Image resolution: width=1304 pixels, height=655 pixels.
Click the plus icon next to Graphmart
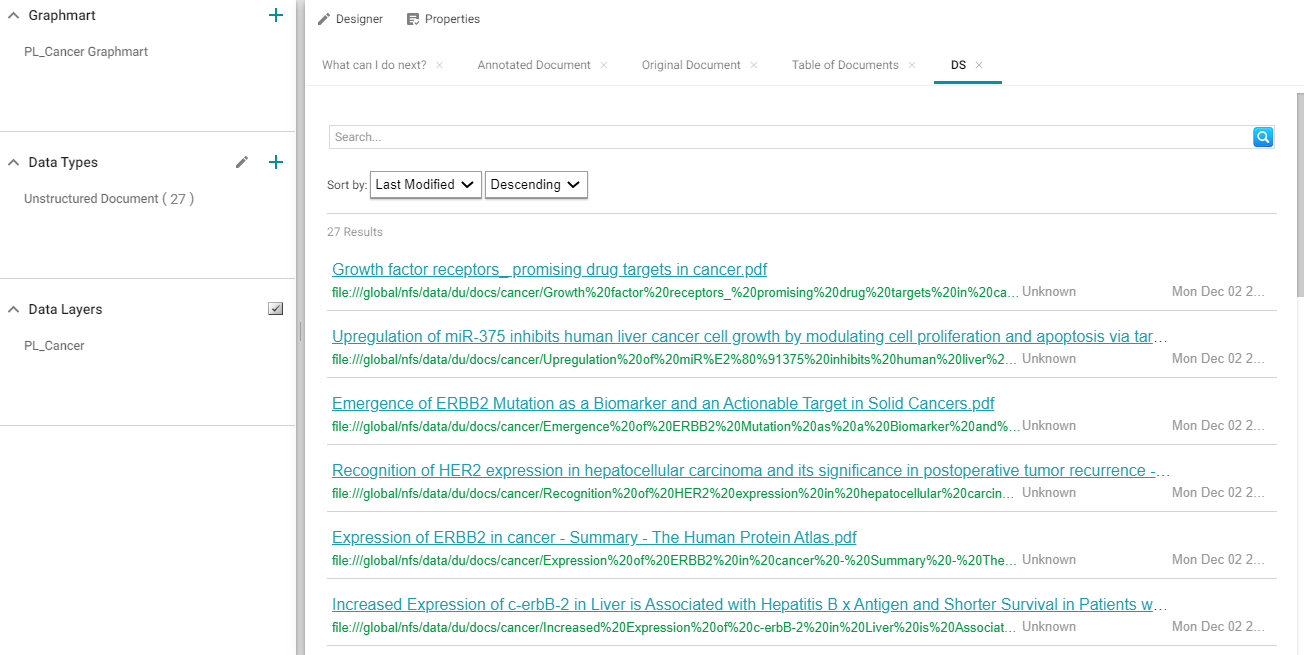pos(276,16)
